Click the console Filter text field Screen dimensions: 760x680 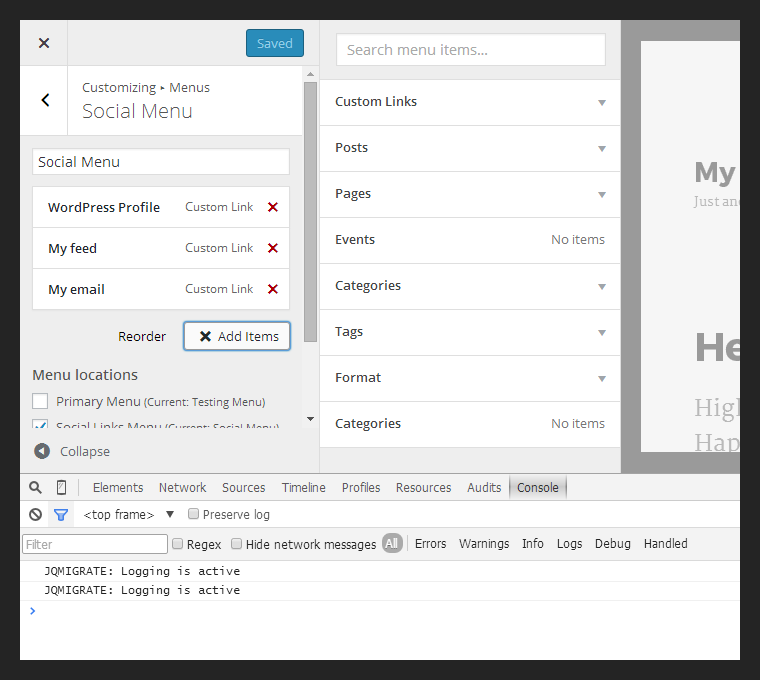point(95,544)
